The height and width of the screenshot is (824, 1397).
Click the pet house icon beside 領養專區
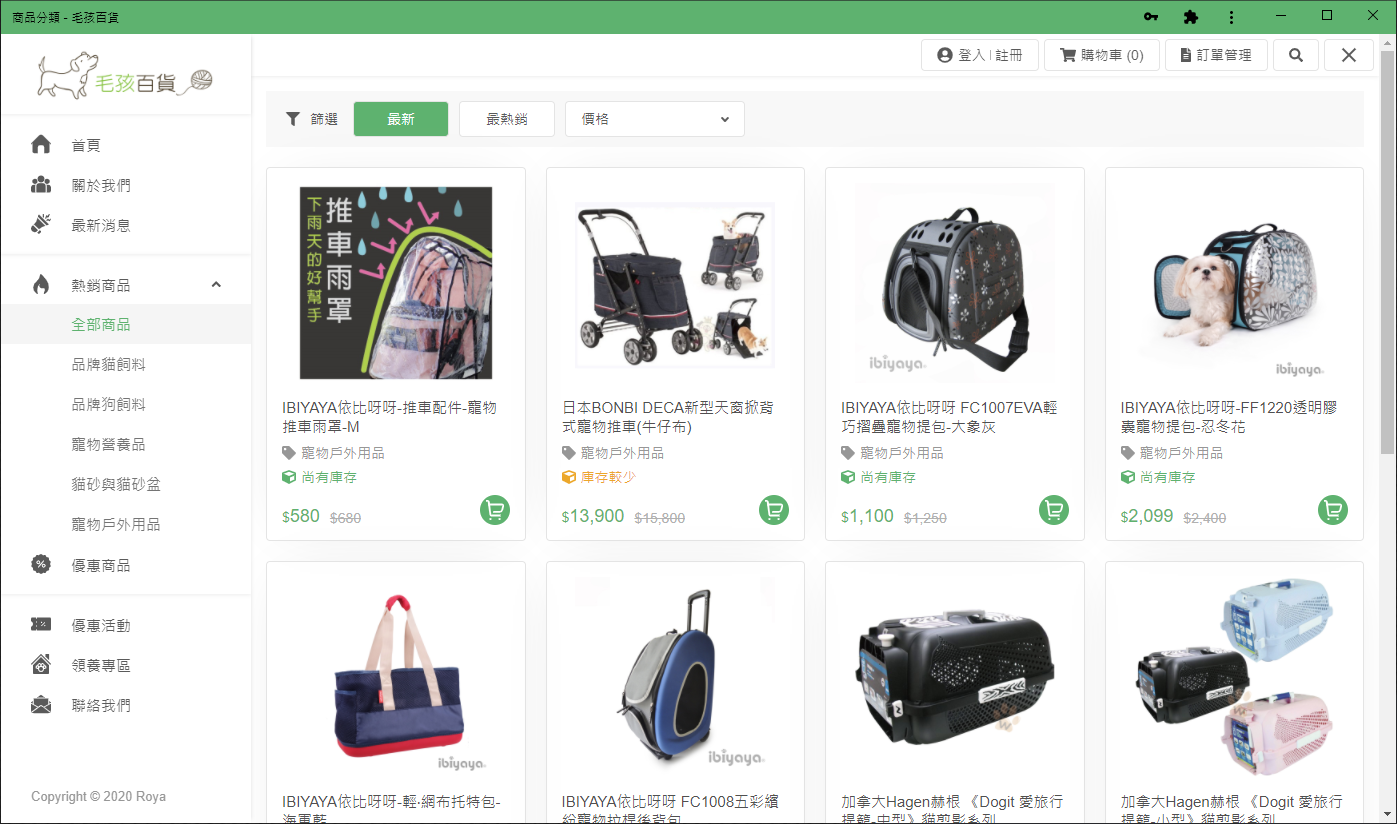pos(41,665)
